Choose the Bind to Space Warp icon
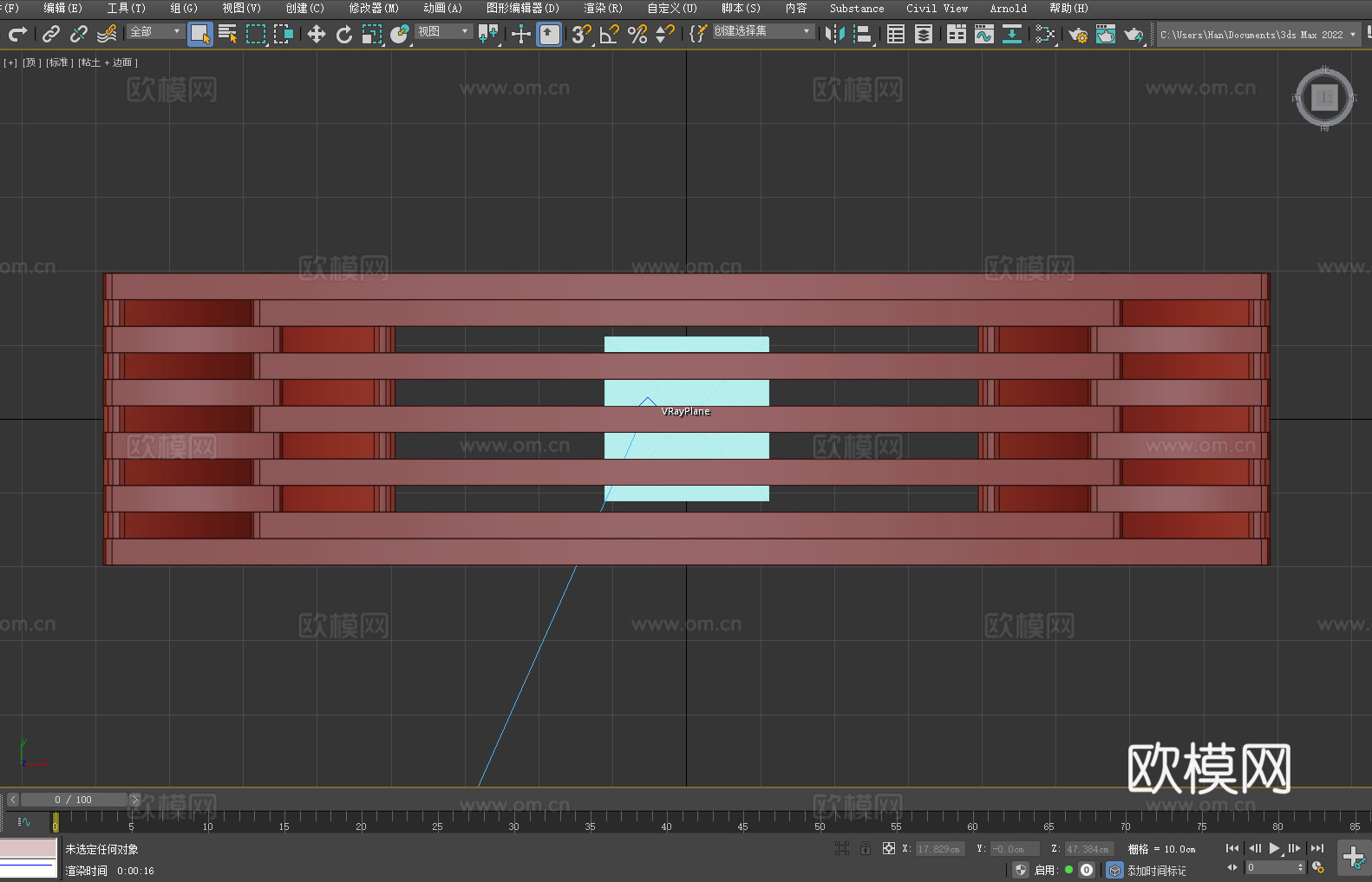This screenshot has width=1372, height=882. (x=107, y=34)
